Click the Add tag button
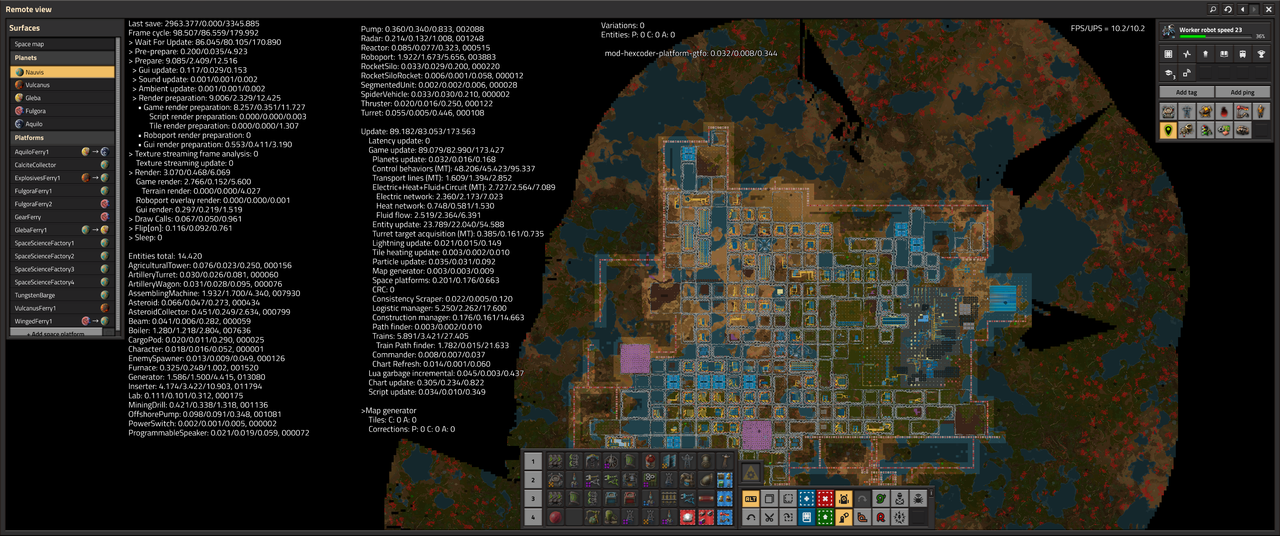 click(x=1187, y=92)
